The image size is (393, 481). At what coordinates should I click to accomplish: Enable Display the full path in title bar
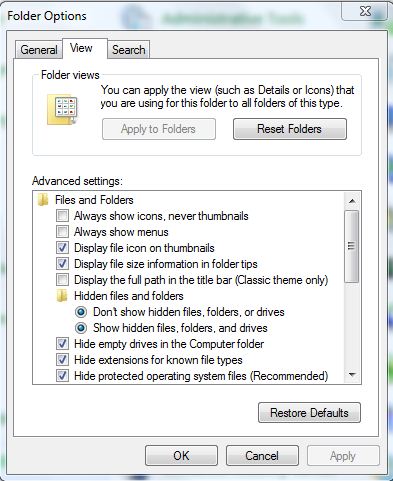62,280
